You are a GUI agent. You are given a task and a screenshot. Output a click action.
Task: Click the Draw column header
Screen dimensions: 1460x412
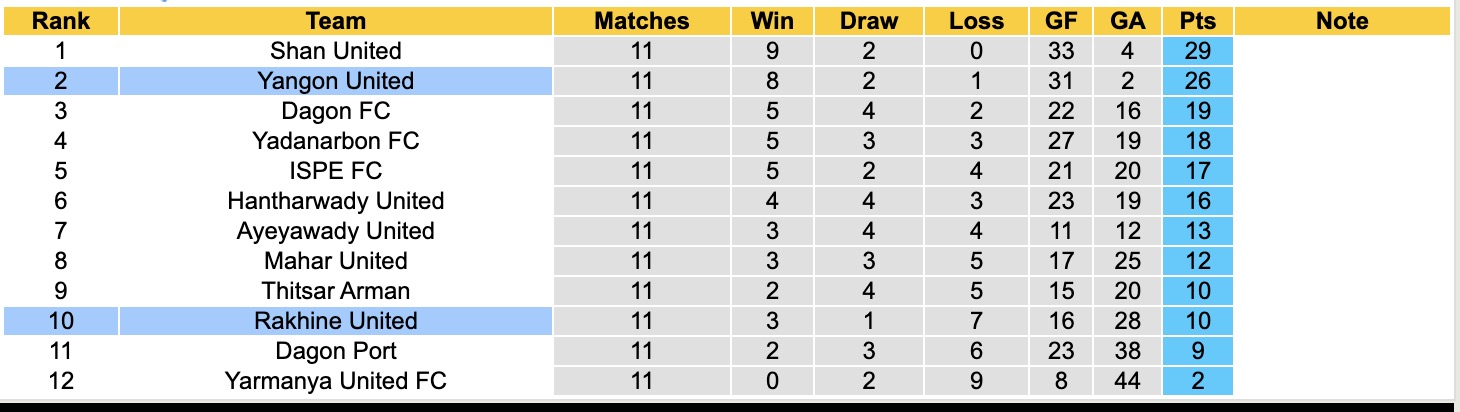click(868, 21)
